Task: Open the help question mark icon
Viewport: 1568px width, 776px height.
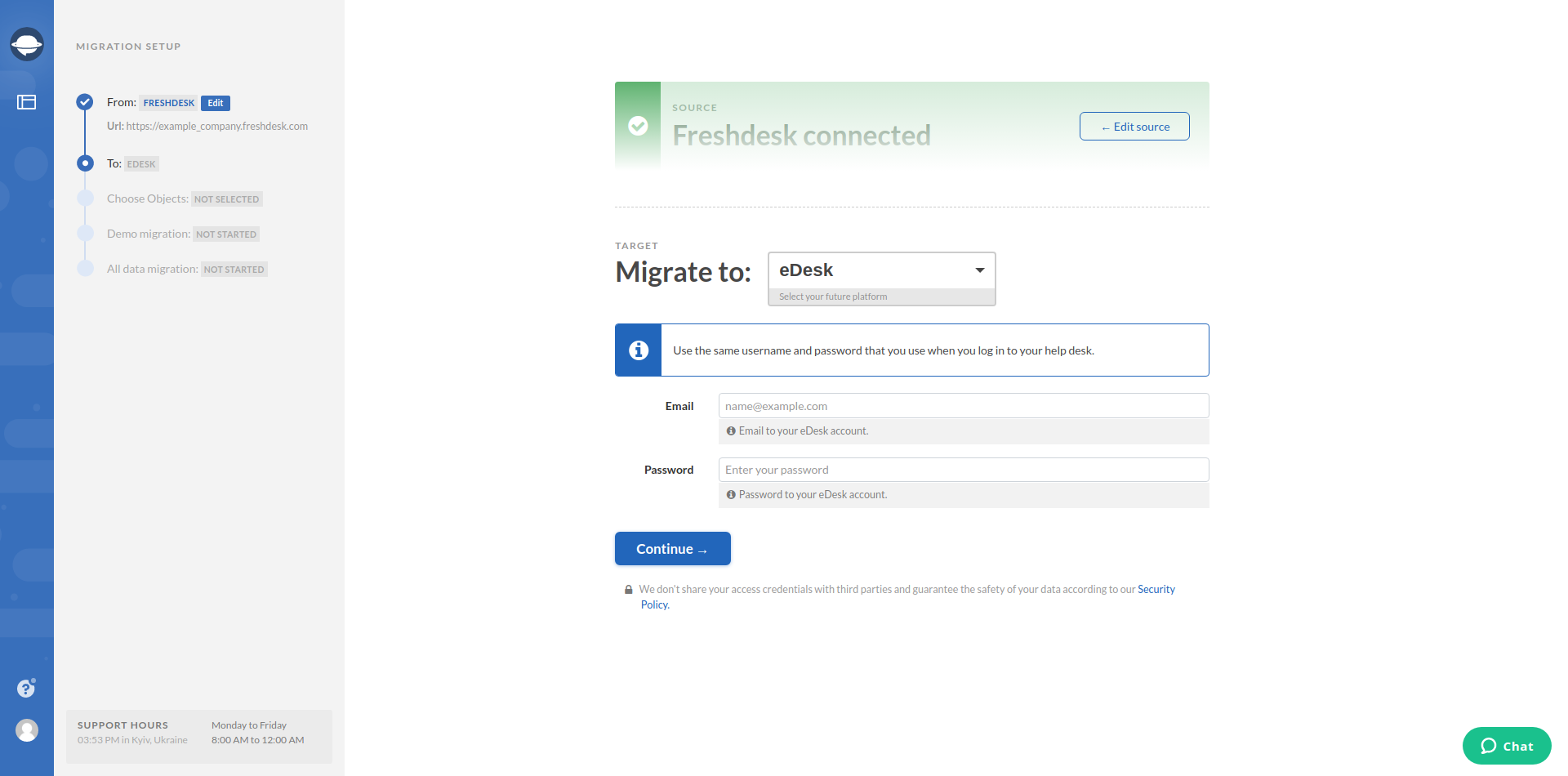Action: coord(26,689)
